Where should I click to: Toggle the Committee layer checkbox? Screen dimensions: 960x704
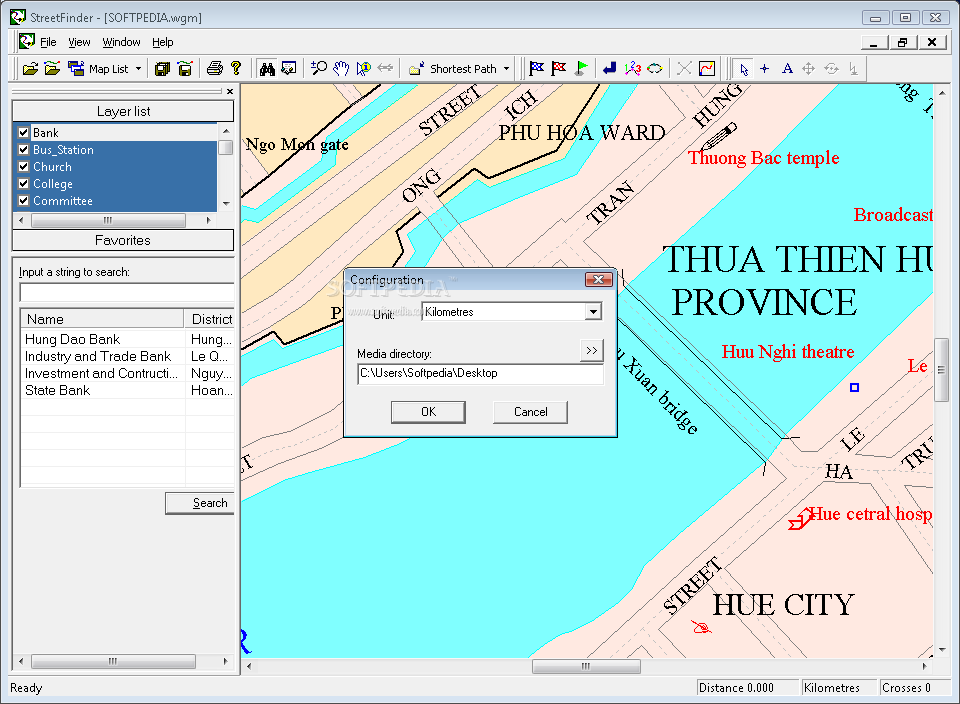point(23,200)
